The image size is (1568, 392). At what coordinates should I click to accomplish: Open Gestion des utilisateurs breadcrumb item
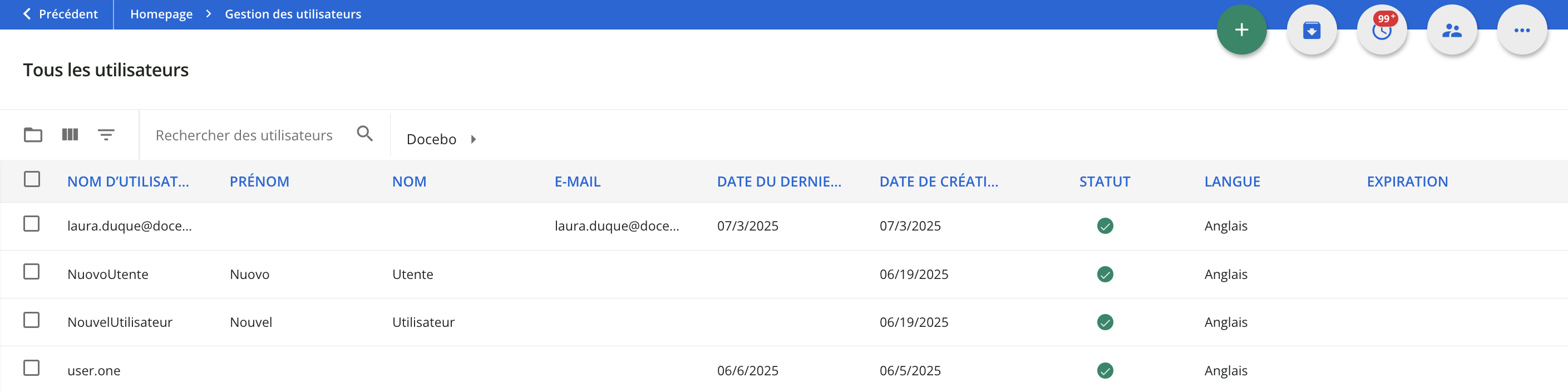tap(292, 13)
